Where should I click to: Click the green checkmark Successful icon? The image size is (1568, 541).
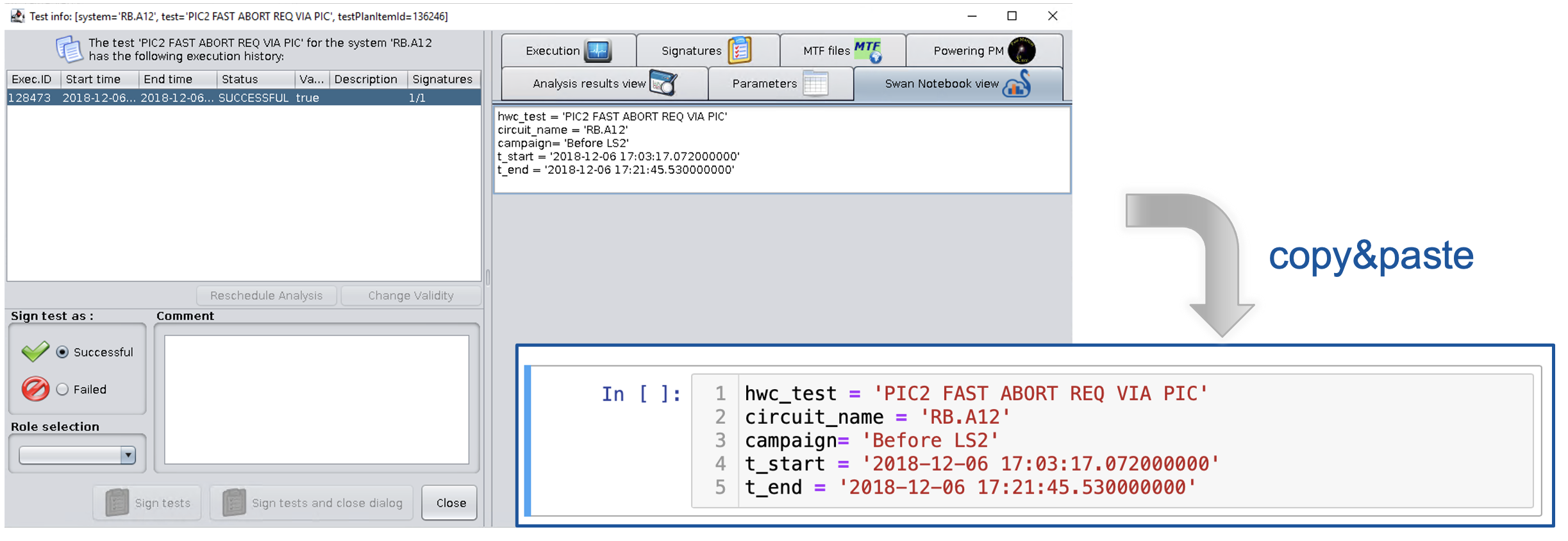coord(35,351)
